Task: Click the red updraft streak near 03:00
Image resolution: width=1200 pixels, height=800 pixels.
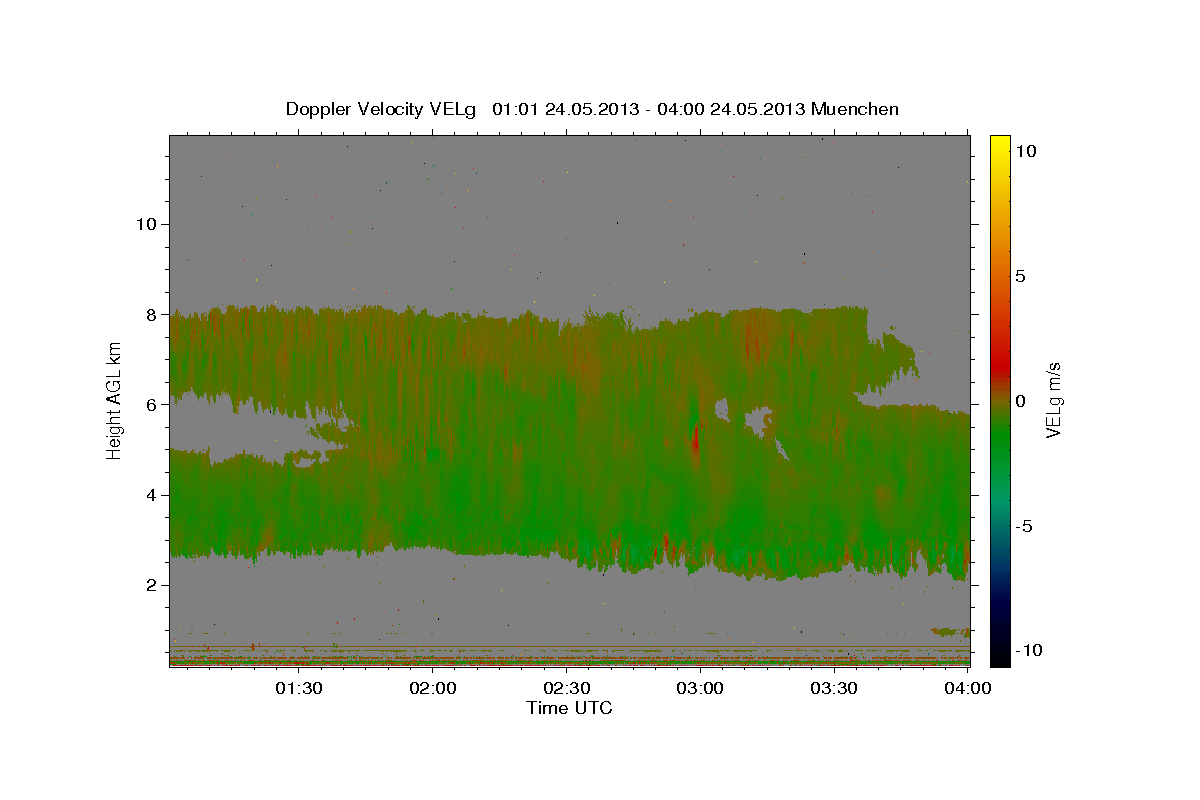Action: coord(695,439)
